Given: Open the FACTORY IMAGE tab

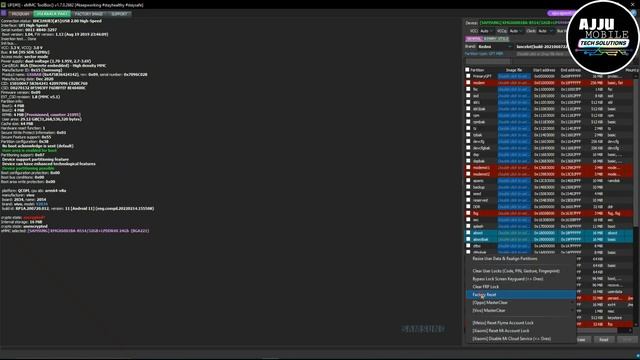Looking at the screenshot, I should [x=88, y=14].
